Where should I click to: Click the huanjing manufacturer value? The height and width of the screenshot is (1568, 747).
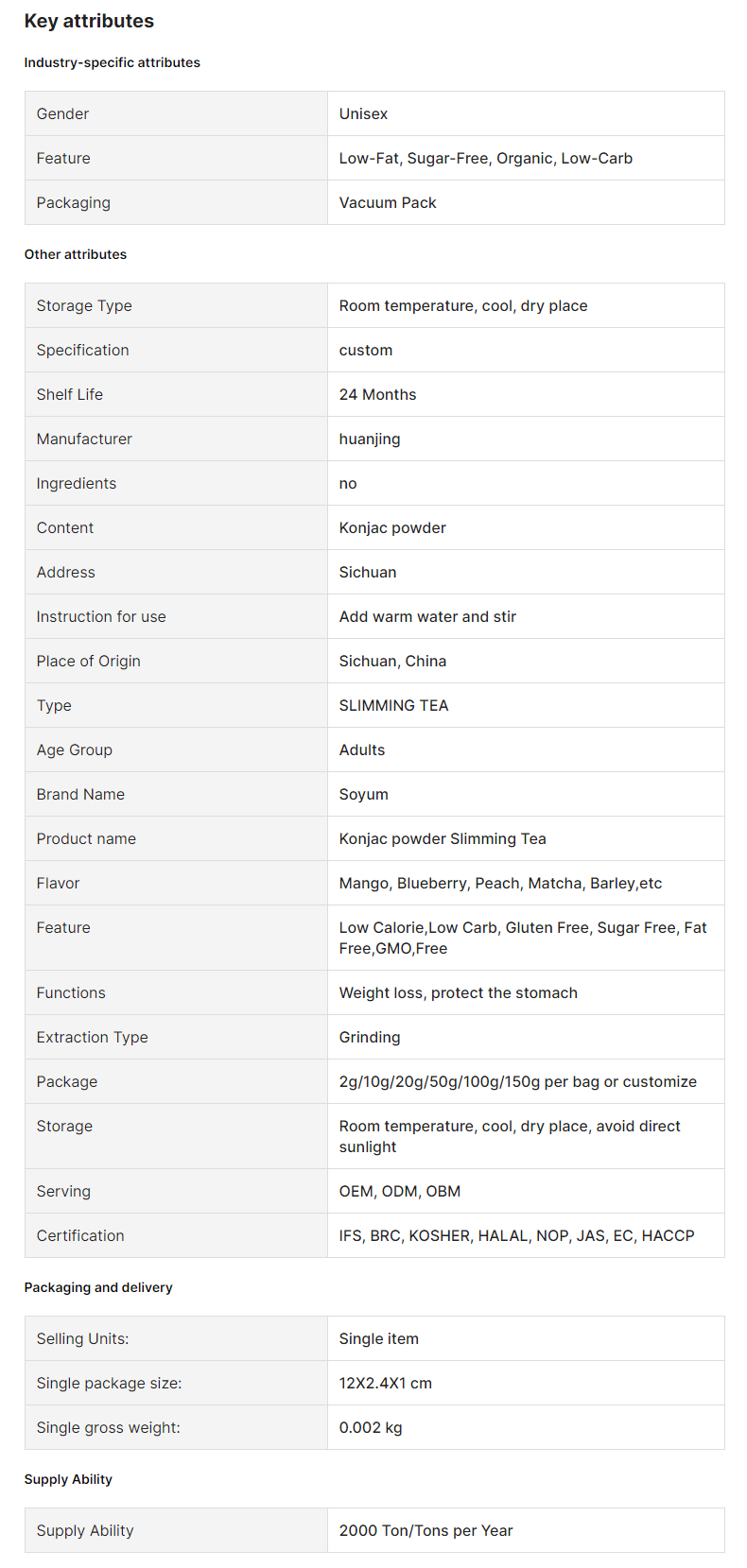pyautogui.click(x=370, y=439)
